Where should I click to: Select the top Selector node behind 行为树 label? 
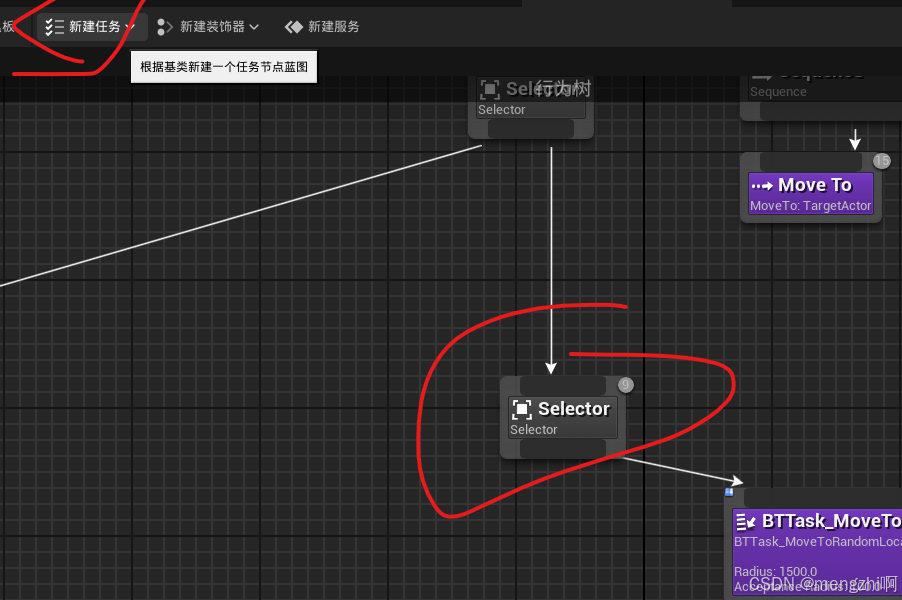click(530, 108)
